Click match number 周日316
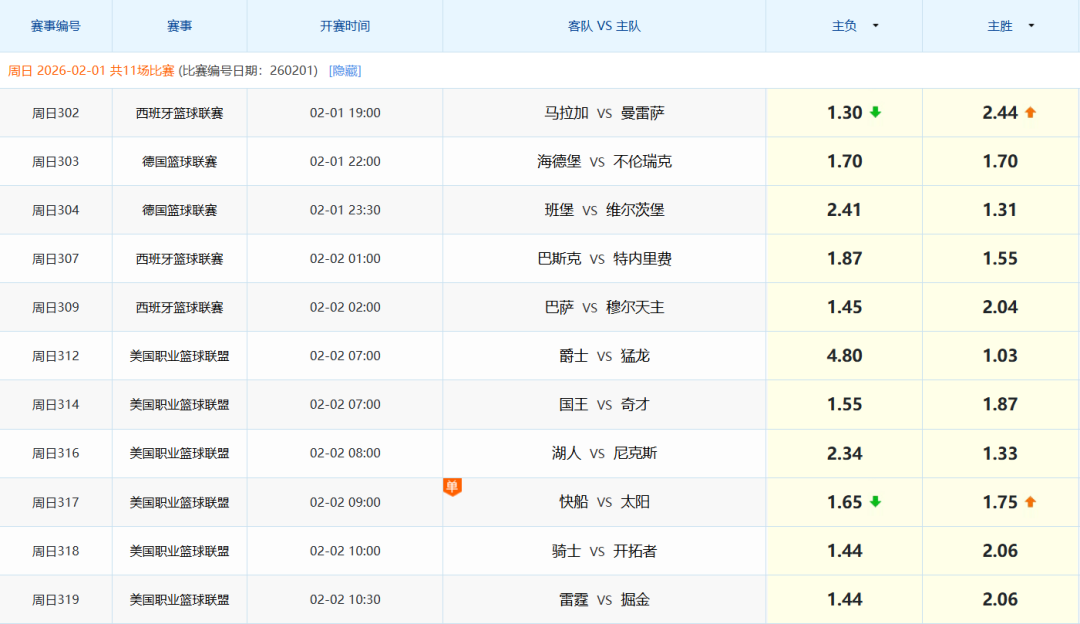The image size is (1080, 624). pyautogui.click(x=56, y=453)
